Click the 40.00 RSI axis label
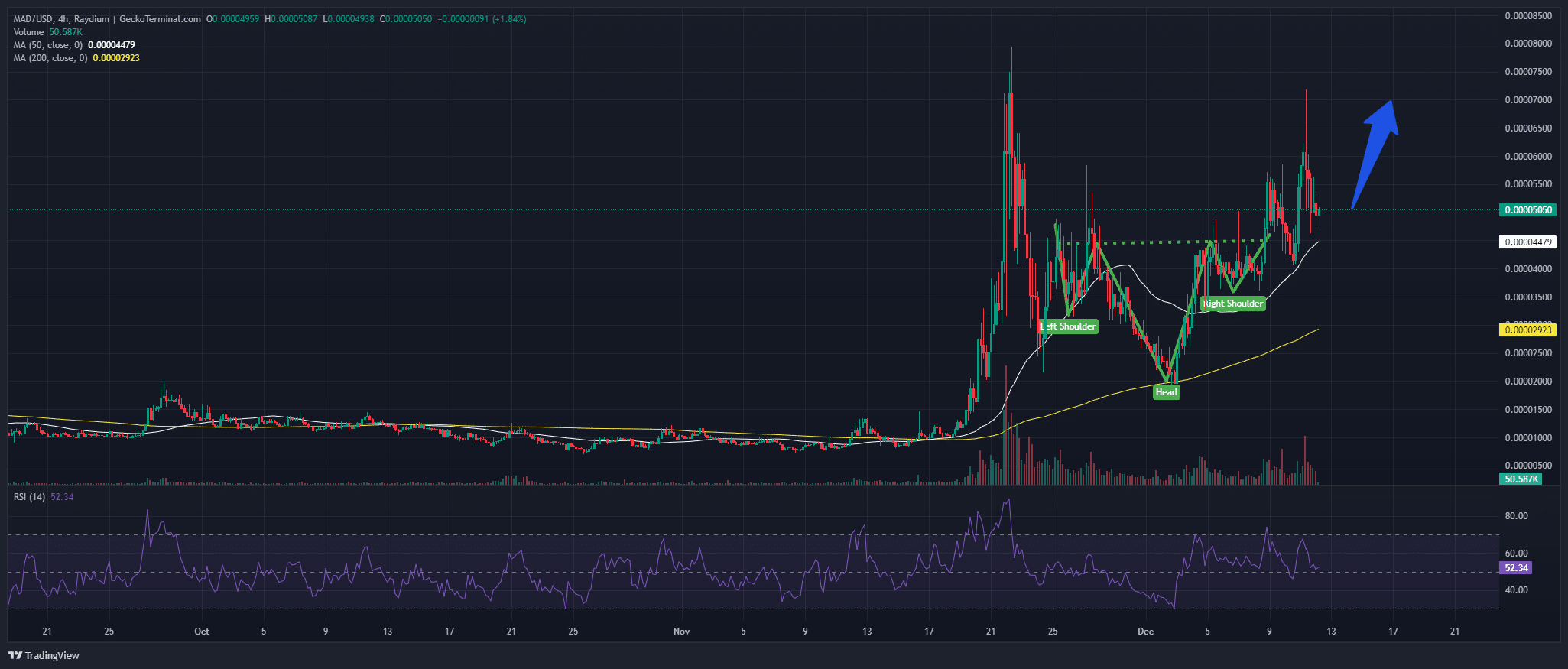 pyautogui.click(x=1516, y=590)
